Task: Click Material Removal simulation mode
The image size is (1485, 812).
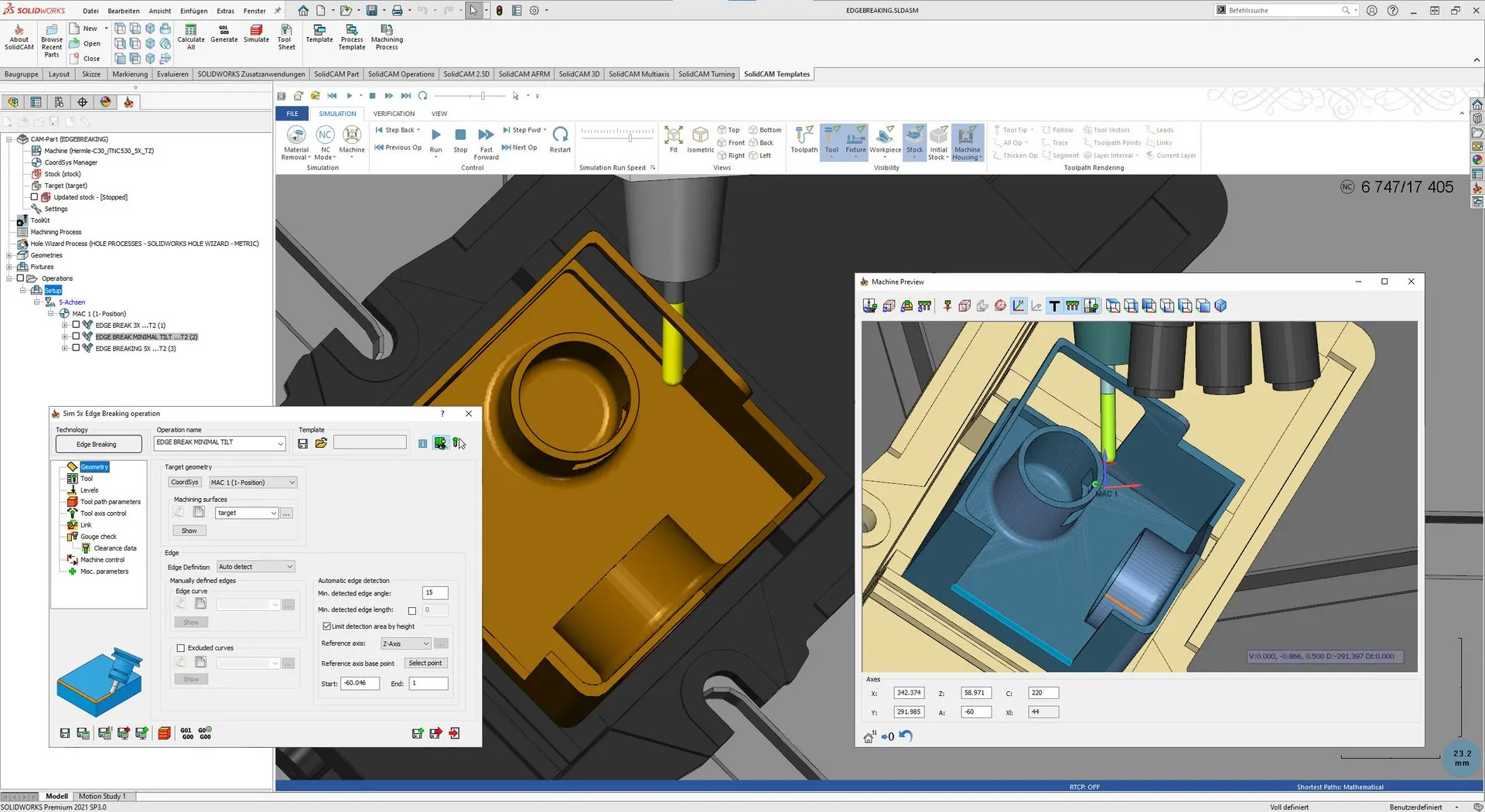Action: tap(296, 142)
